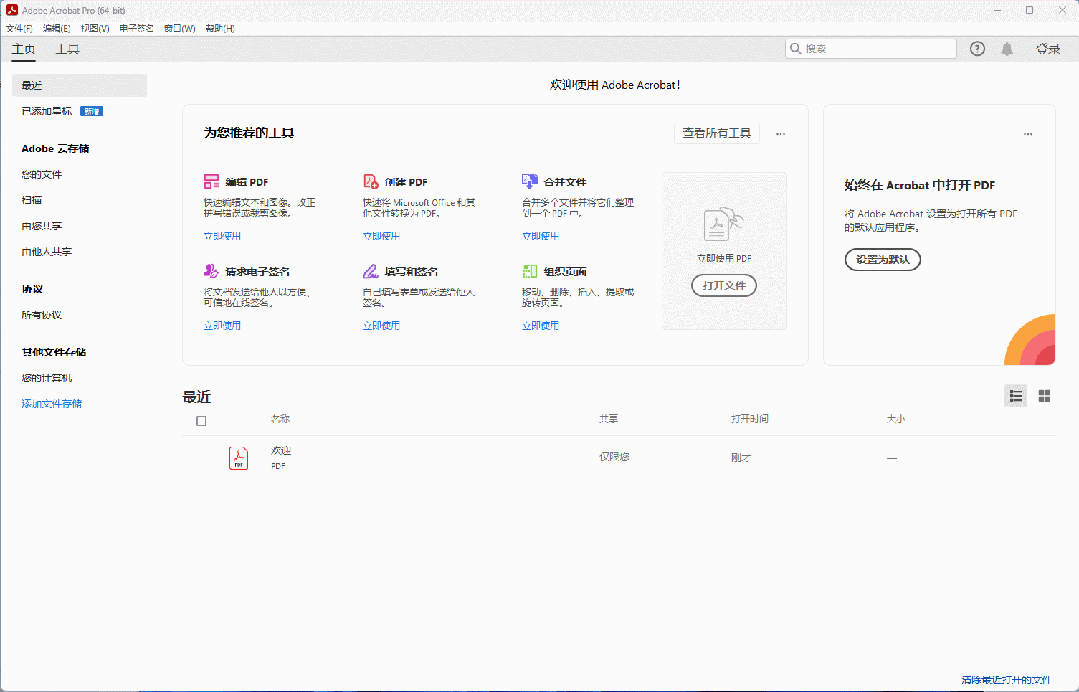This screenshot has width=1079, height=692.
Task: Click the PDF file icon for 欢迎
Action: pyautogui.click(x=238, y=458)
